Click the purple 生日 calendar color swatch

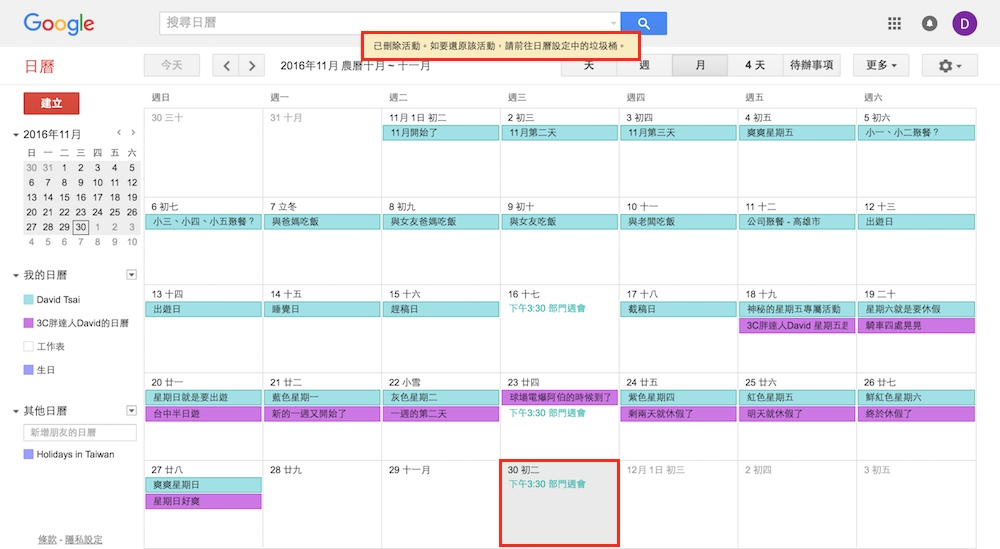click(29, 370)
